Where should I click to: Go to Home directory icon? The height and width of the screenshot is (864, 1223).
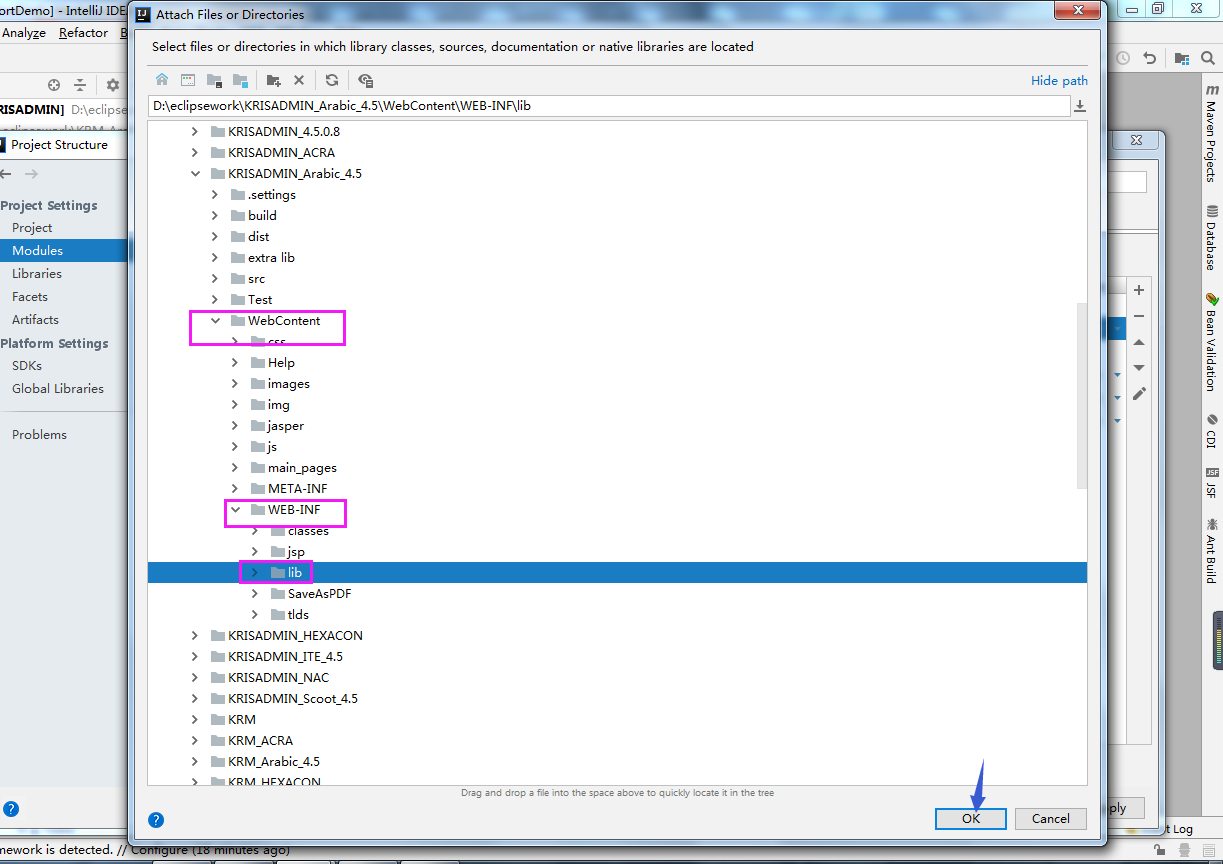pyautogui.click(x=162, y=80)
